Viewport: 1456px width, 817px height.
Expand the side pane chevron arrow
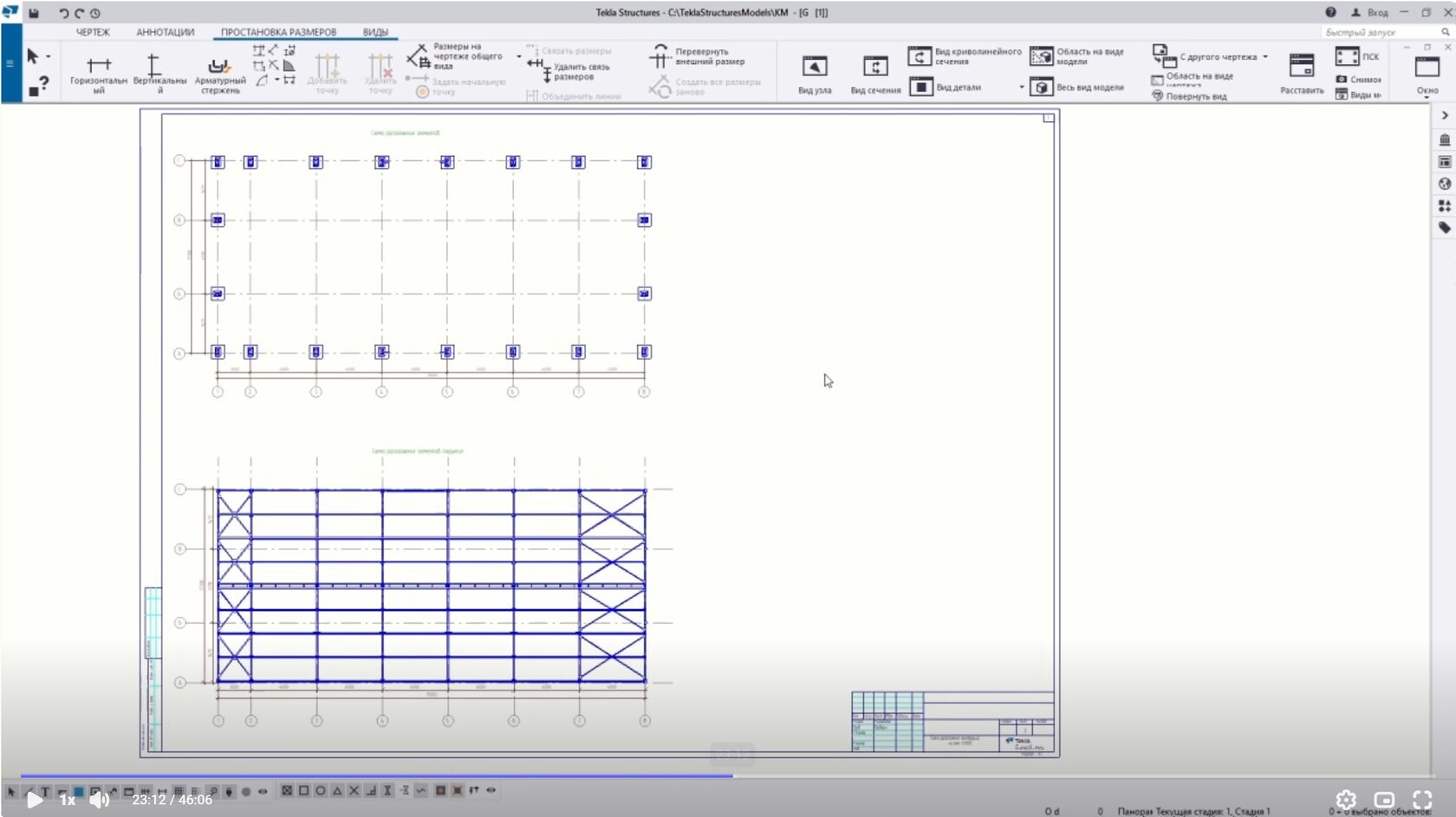[x=1445, y=115]
